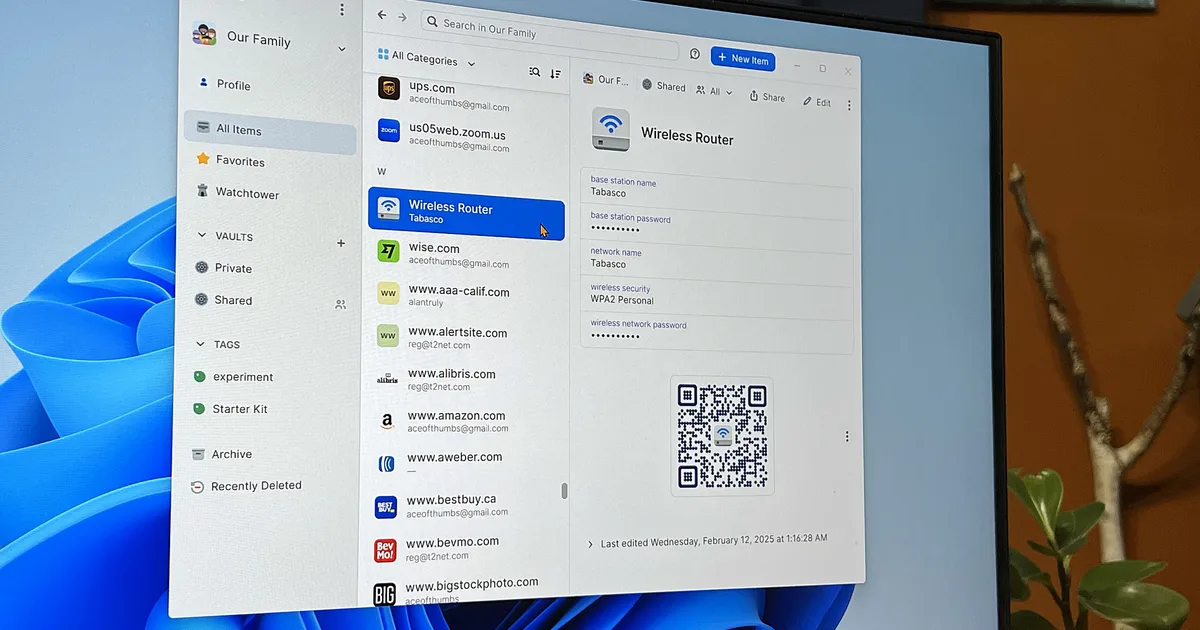Expand the All Categories dropdown
This screenshot has width=1200, height=630.
(x=427, y=60)
